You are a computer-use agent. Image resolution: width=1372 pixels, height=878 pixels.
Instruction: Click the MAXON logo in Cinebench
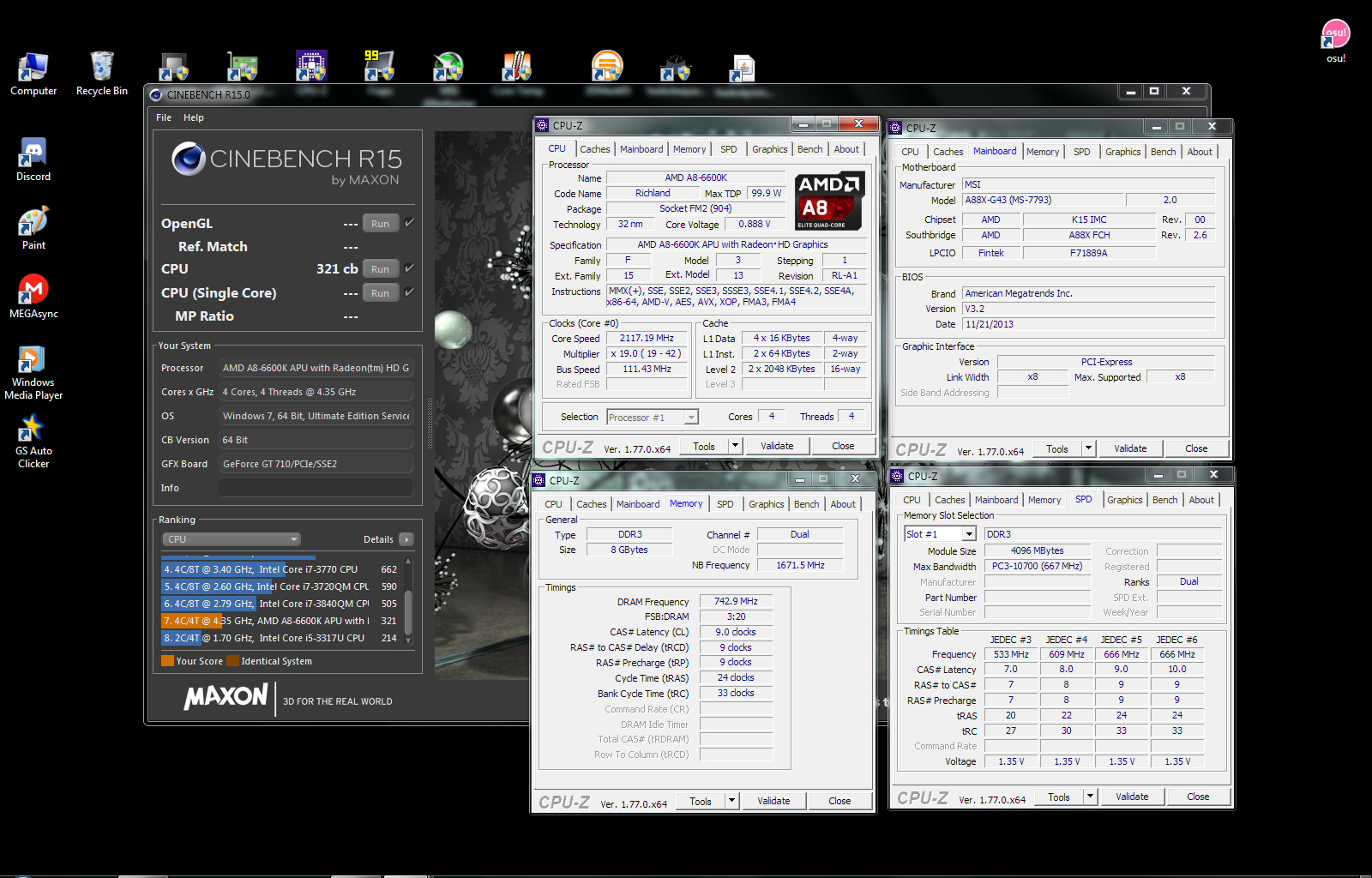tap(226, 696)
